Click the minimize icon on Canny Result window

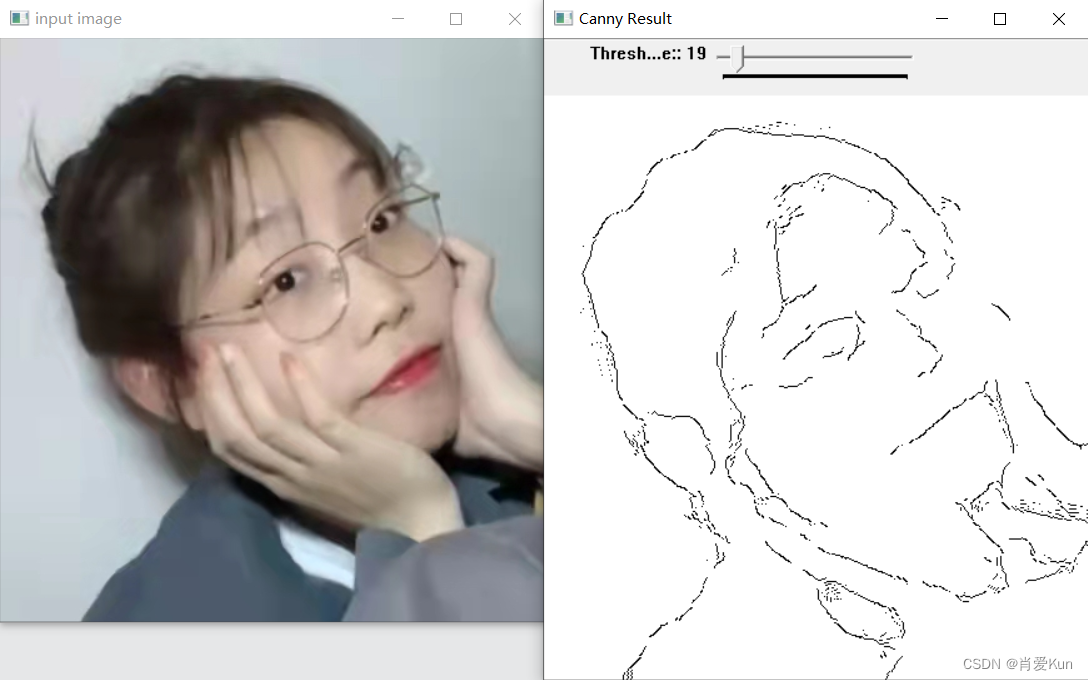(941, 19)
